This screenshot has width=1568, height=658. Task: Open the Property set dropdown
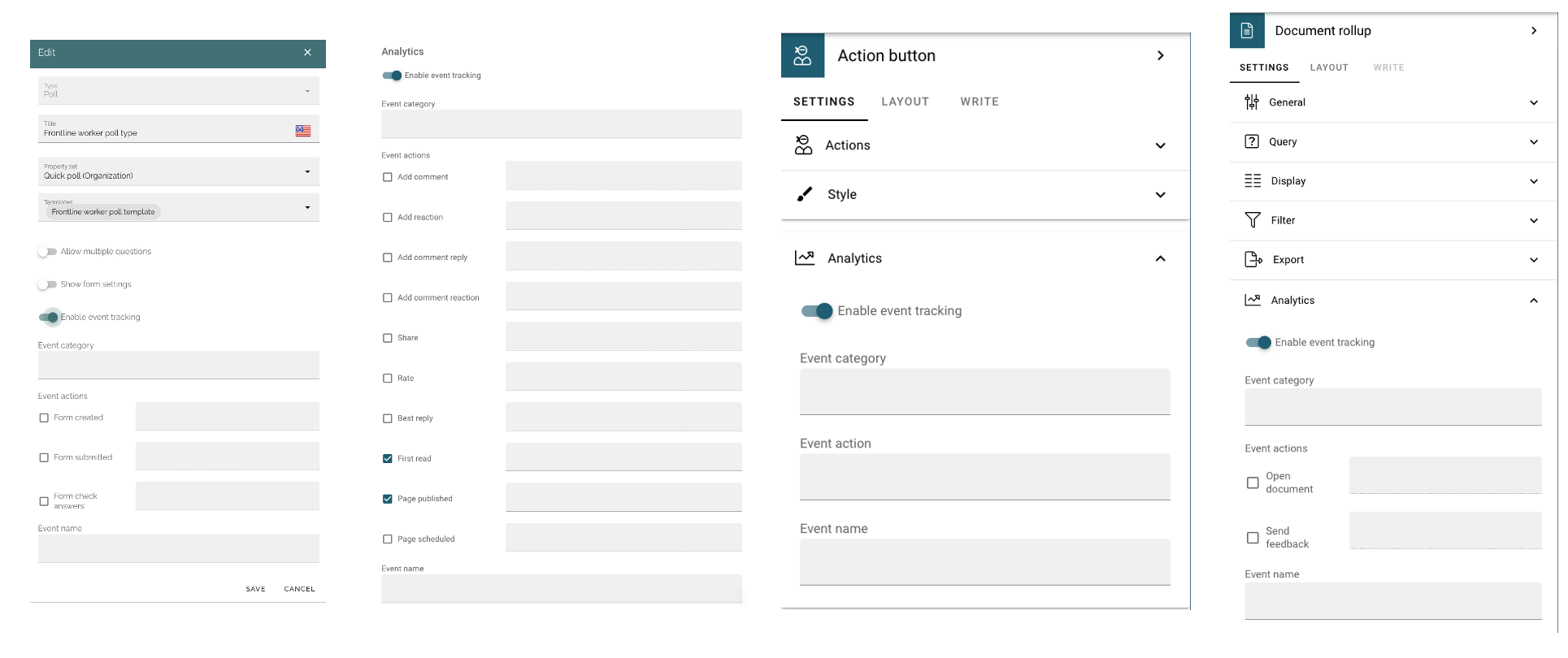(178, 171)
